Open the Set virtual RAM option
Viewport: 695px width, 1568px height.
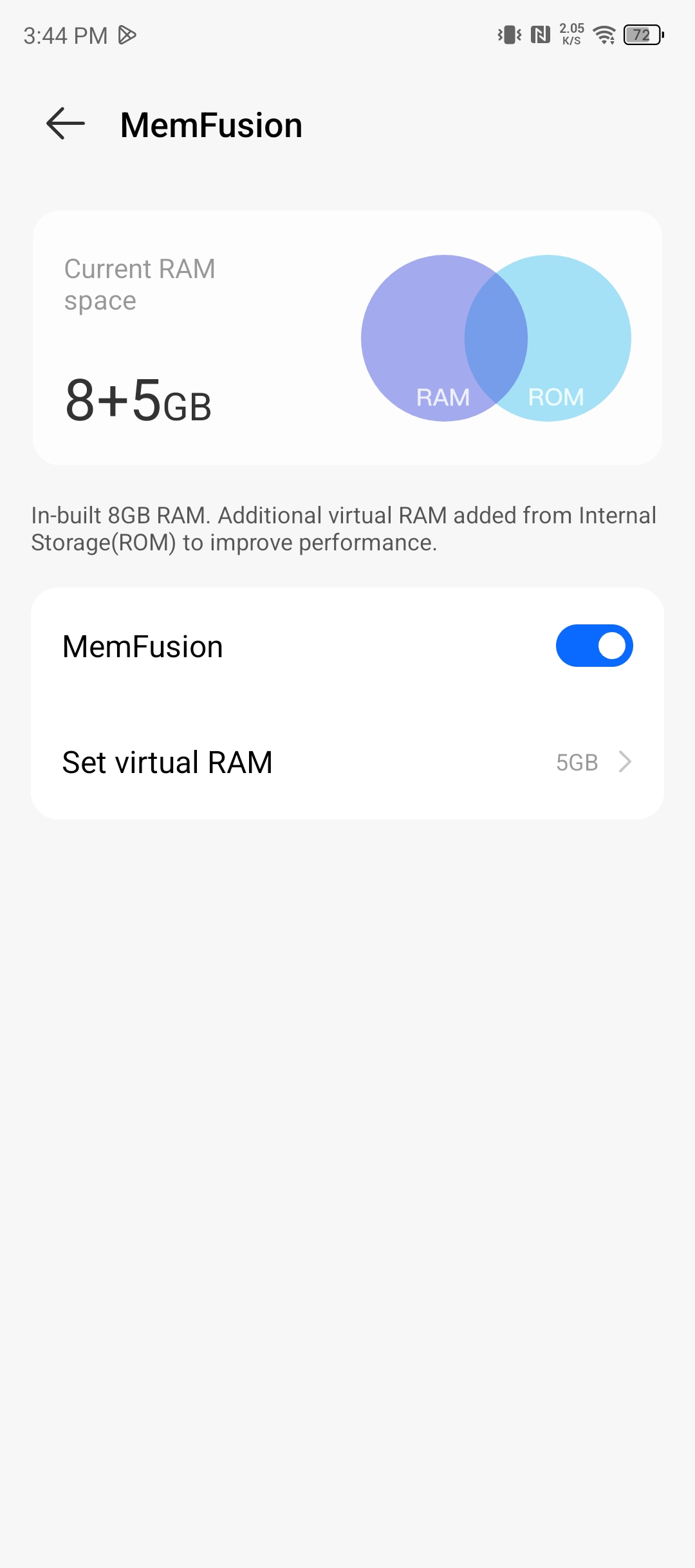coord(347,761)
